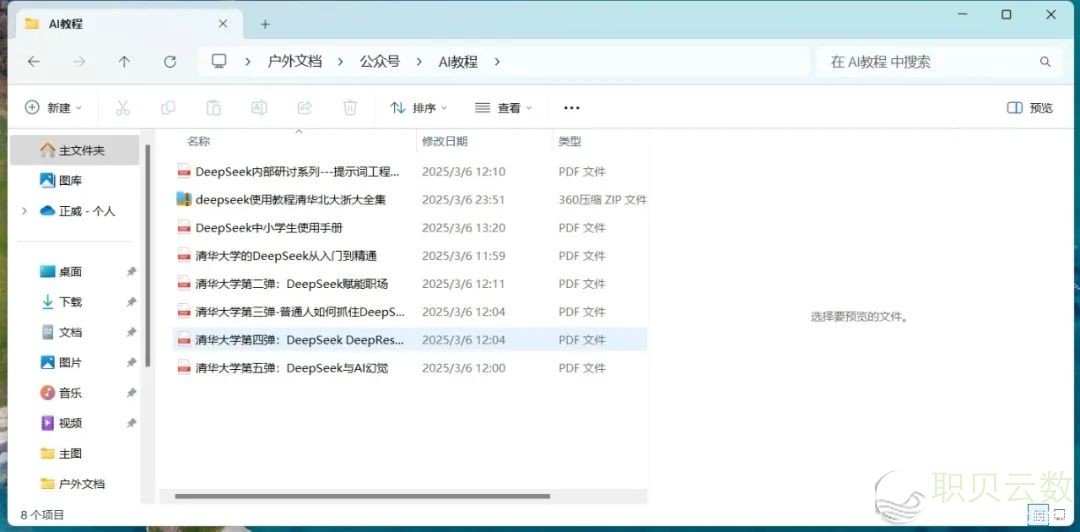Click date 2025/3/6 23:51 cell
Viewport: 1080px width, 532px height.
click(464, 200)
